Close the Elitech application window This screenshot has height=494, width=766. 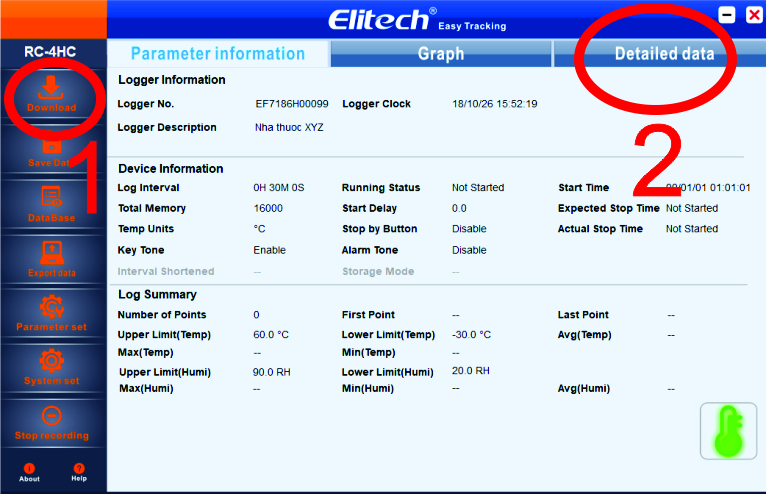(x=753, y=15)
